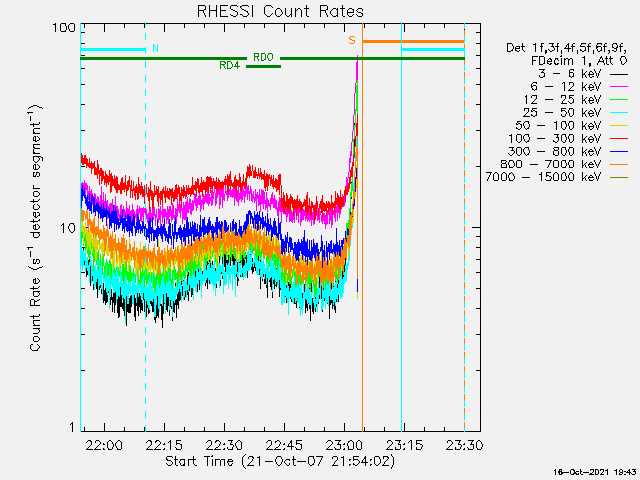Click the FDecim 1, Att 0 text

click(x=579, y=61)
